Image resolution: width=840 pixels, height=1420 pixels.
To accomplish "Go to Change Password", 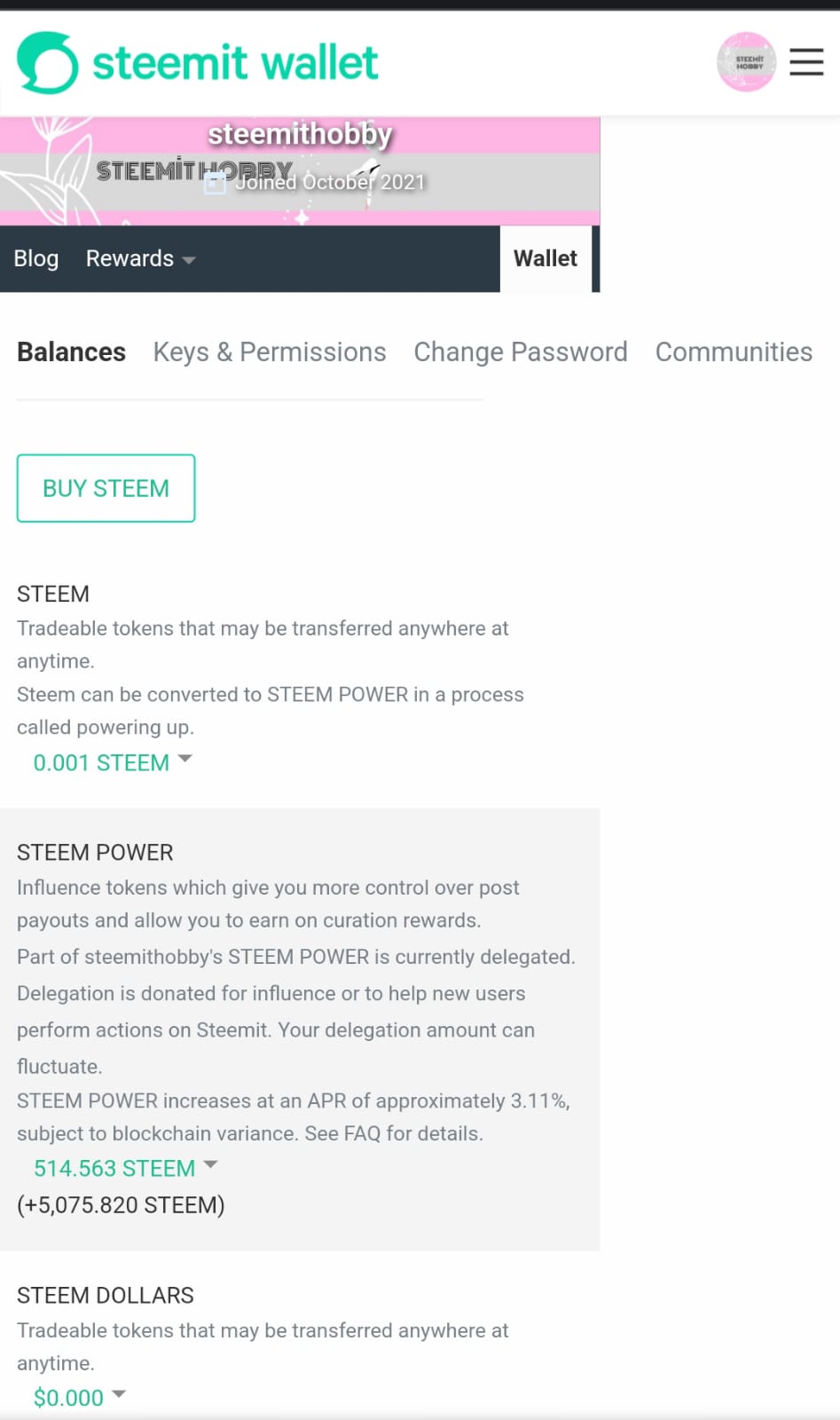I will (521, 352).
